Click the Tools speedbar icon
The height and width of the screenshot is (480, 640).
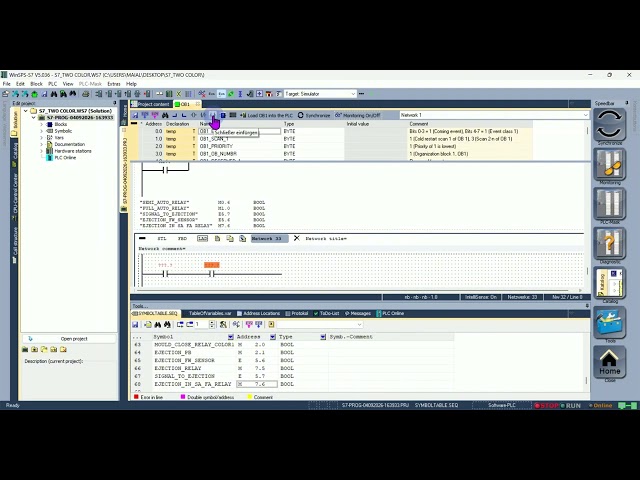[x=609, y=322]
